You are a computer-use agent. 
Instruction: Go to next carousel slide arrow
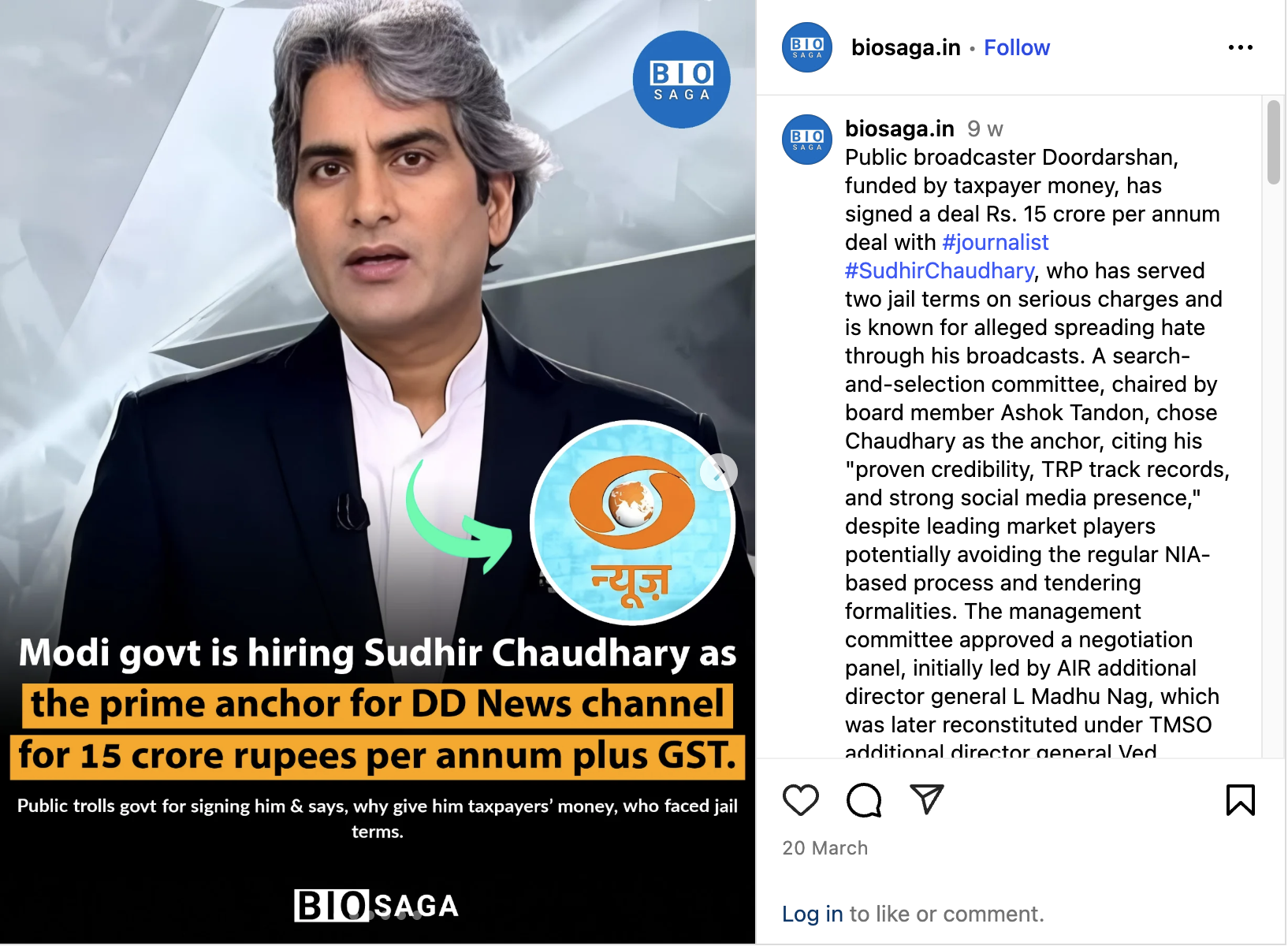719,472
